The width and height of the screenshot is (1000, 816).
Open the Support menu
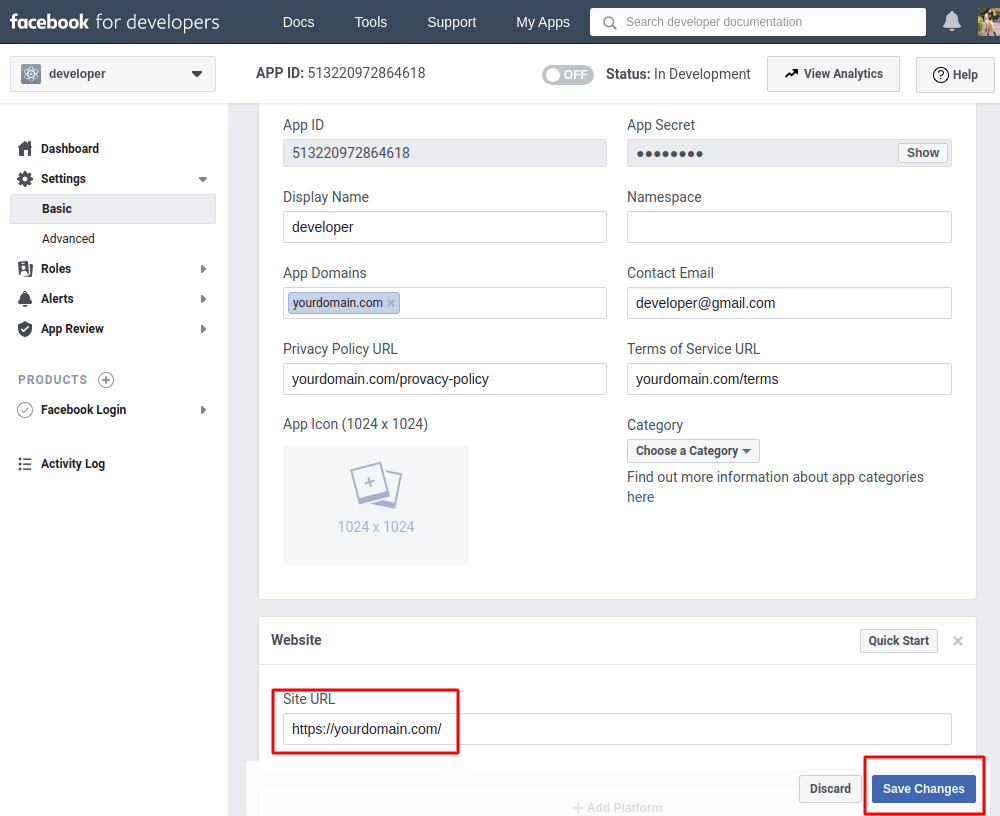click(x=452, y=22)
